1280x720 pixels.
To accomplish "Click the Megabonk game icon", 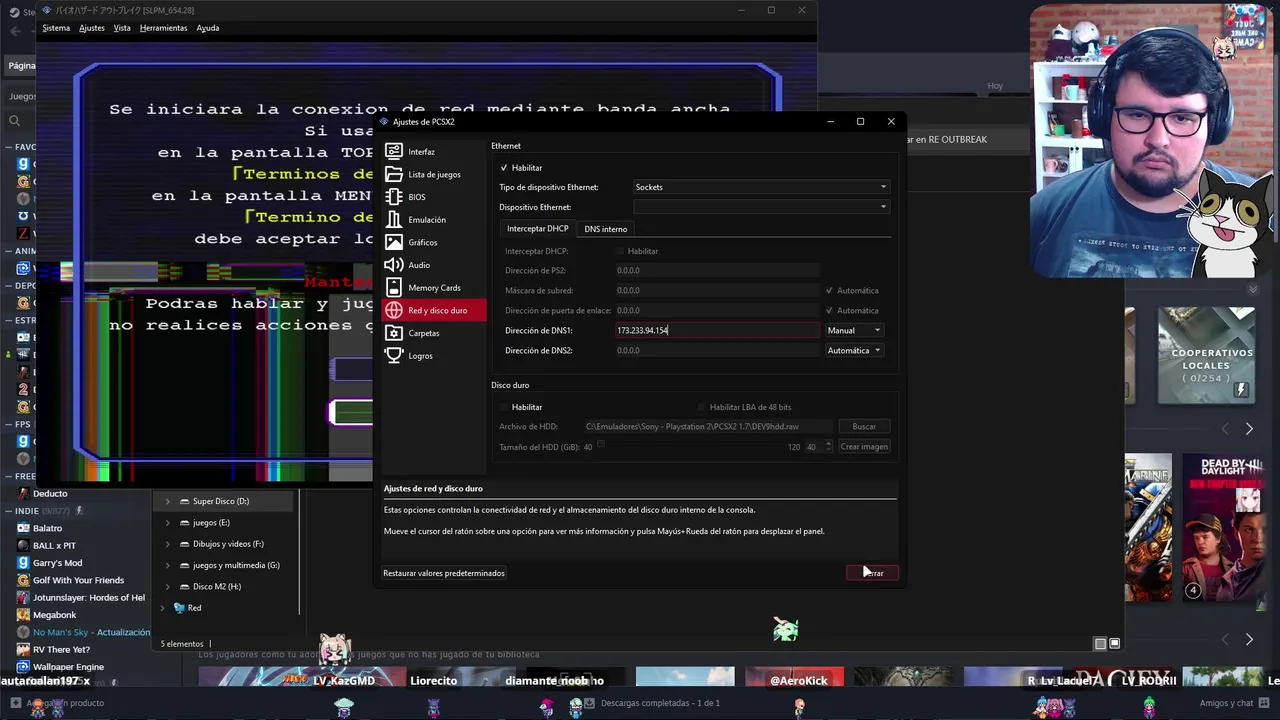I will click(x=24, y=615).
